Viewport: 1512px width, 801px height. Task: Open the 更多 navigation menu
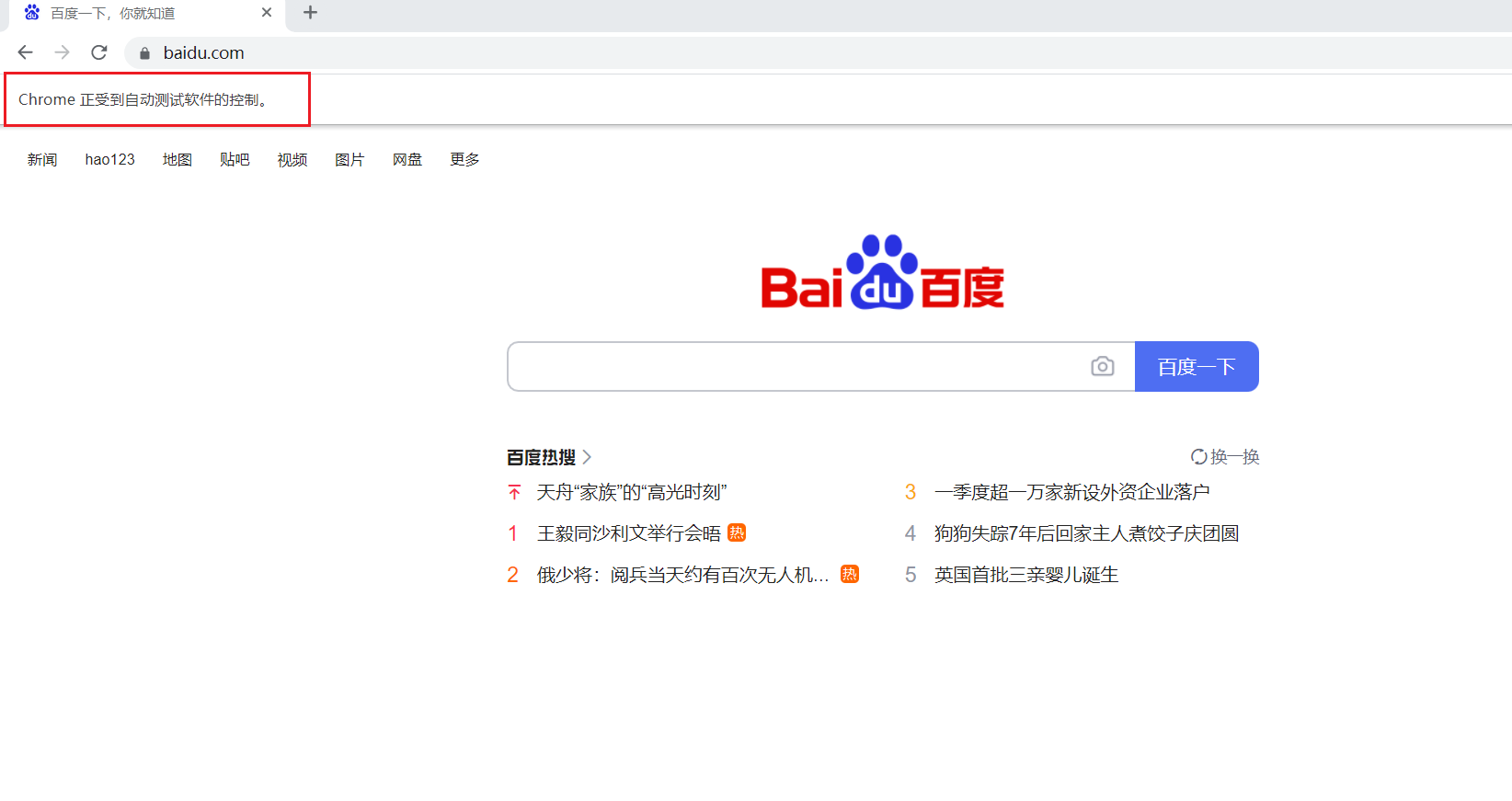pyautogui.click(x=464, y=160)
